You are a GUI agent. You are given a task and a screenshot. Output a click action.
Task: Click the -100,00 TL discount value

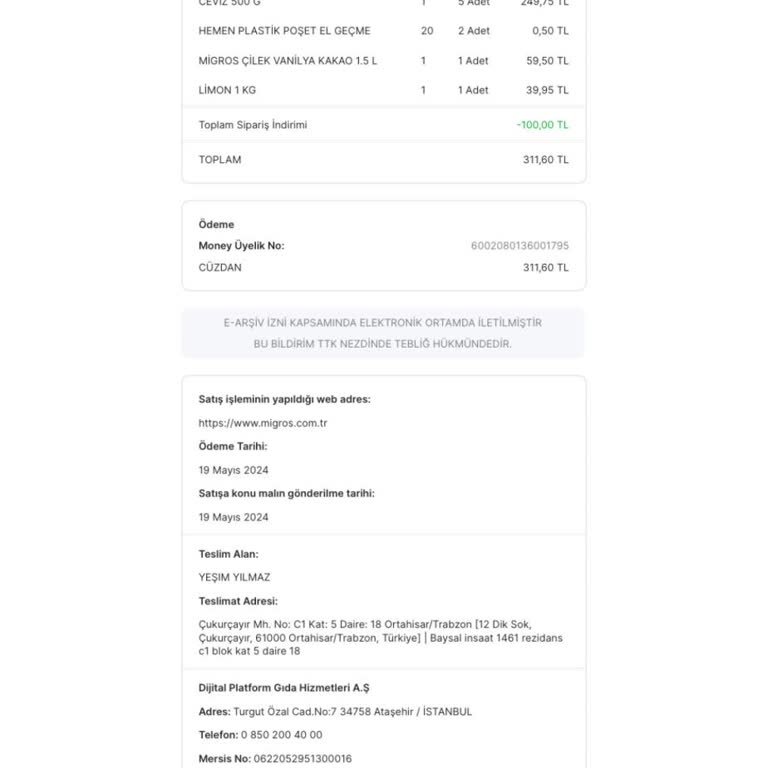point(542,125)
